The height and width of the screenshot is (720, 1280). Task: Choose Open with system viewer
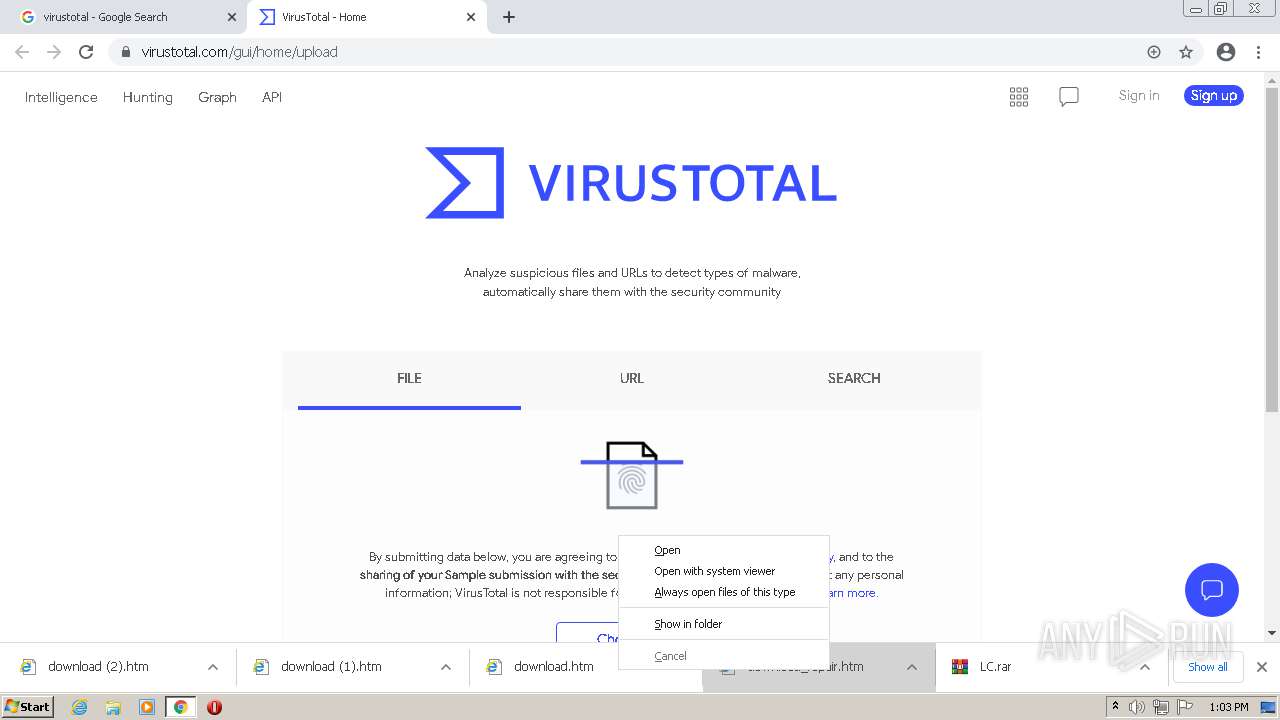(x=724, y=571)
